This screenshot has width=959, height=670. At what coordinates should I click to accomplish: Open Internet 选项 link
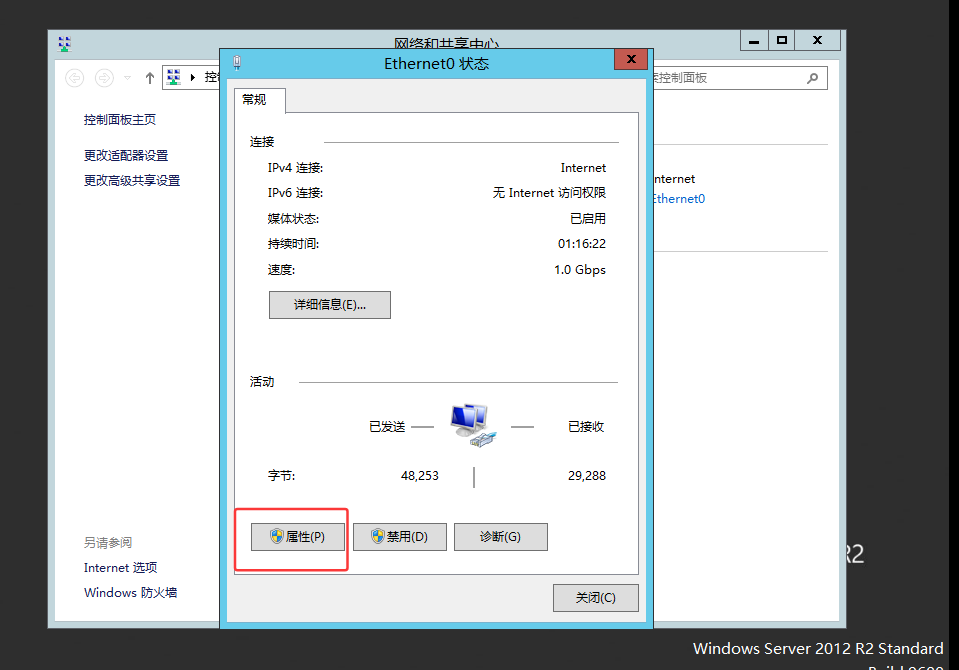coord(120,568)
